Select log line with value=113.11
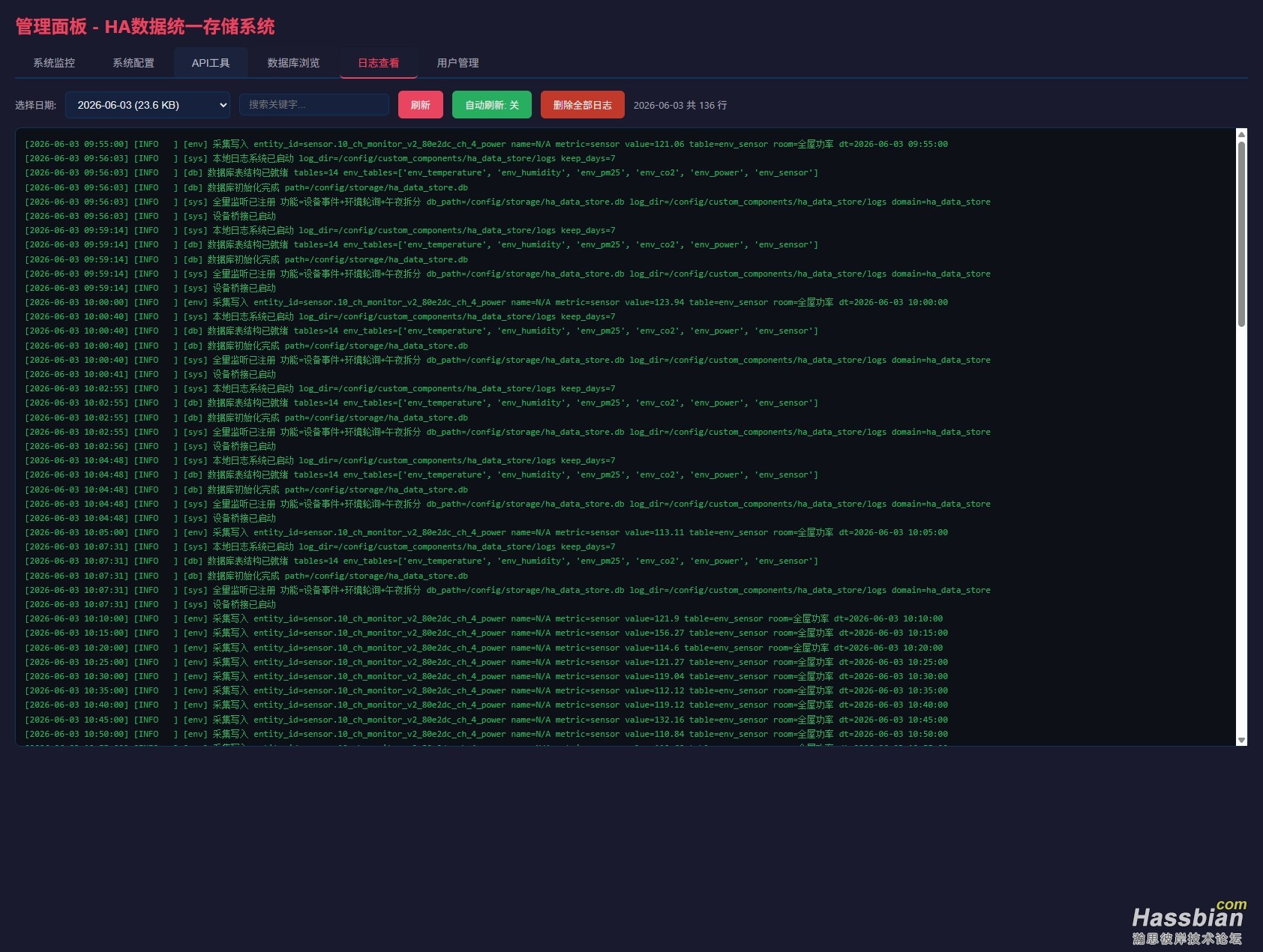 click(x=486, y=532)
